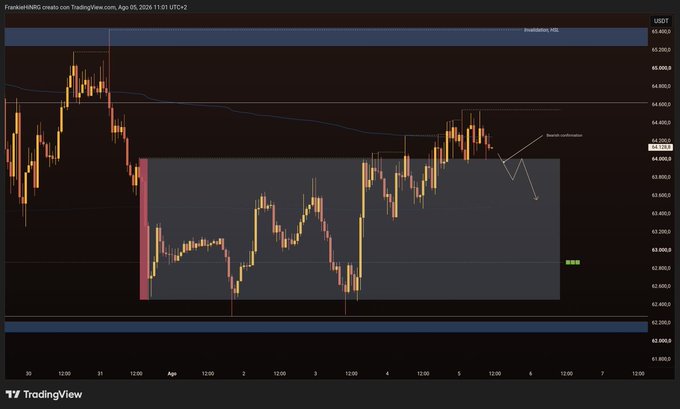Click the date label 5 on time axis
Screen dimensions: 680x409
(459, 373)
